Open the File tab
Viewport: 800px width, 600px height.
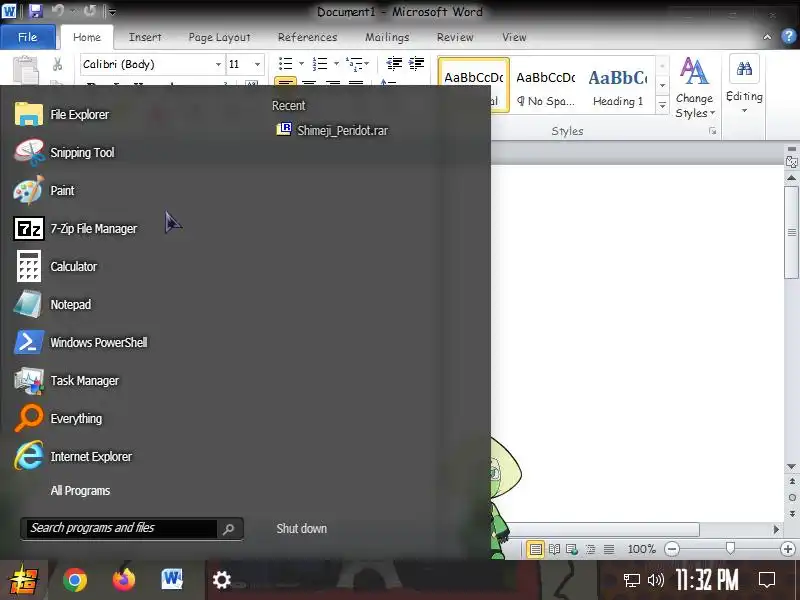pos(28,37)
